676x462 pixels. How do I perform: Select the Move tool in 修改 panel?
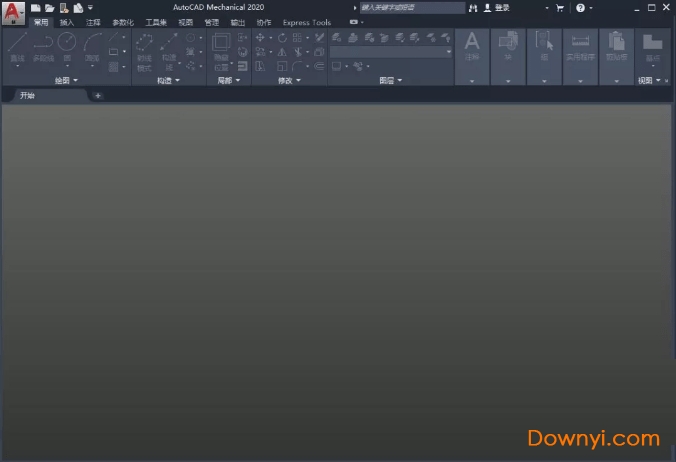coord(260,38)
